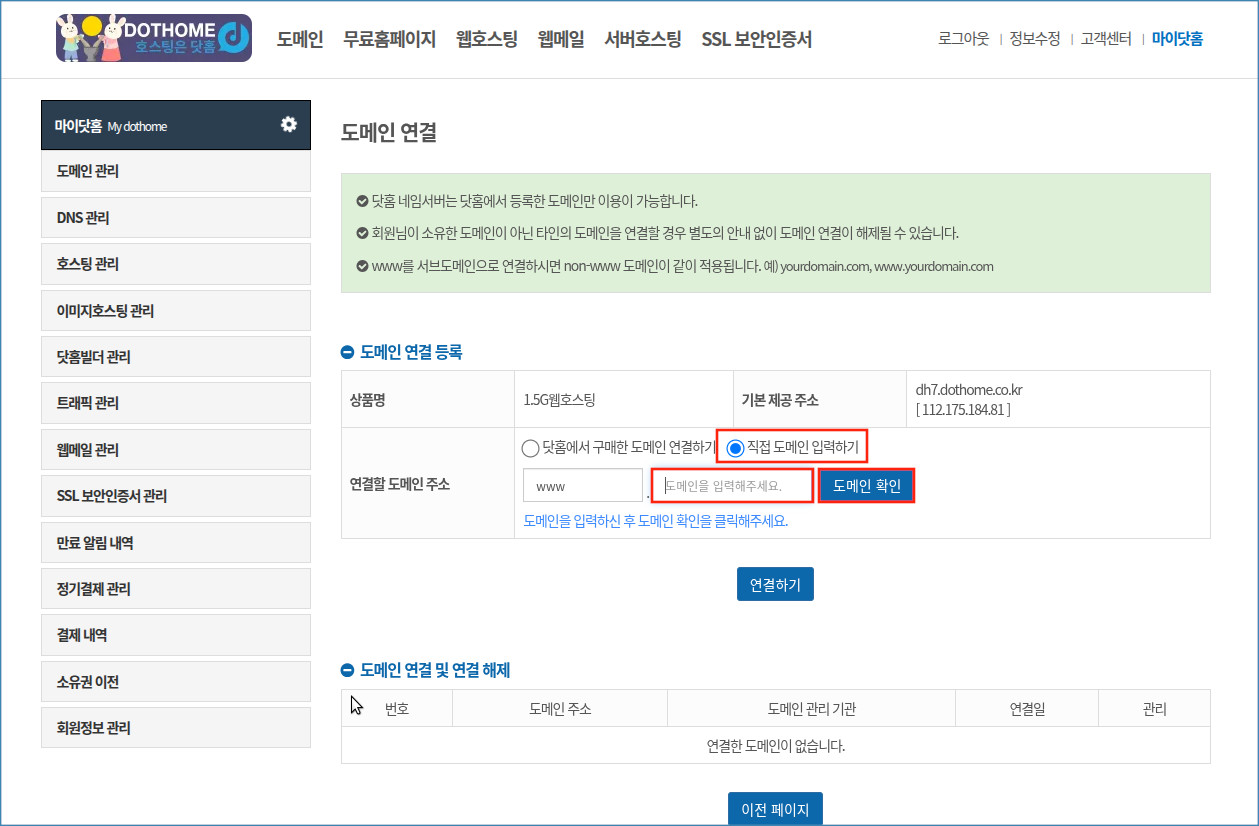Open 웹호스팅 in the top navigation
Viewport: 1259px width, 826px height.
(x=486, y=40)
